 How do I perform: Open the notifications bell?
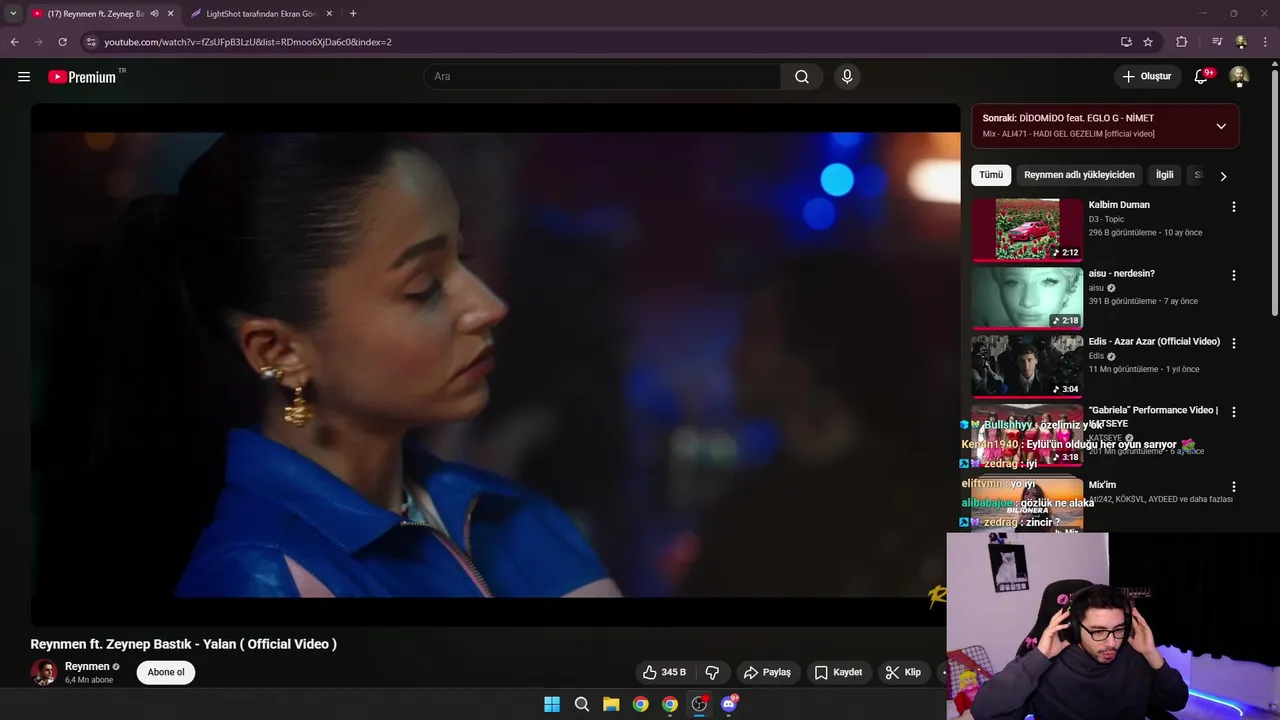[1202, 77]
